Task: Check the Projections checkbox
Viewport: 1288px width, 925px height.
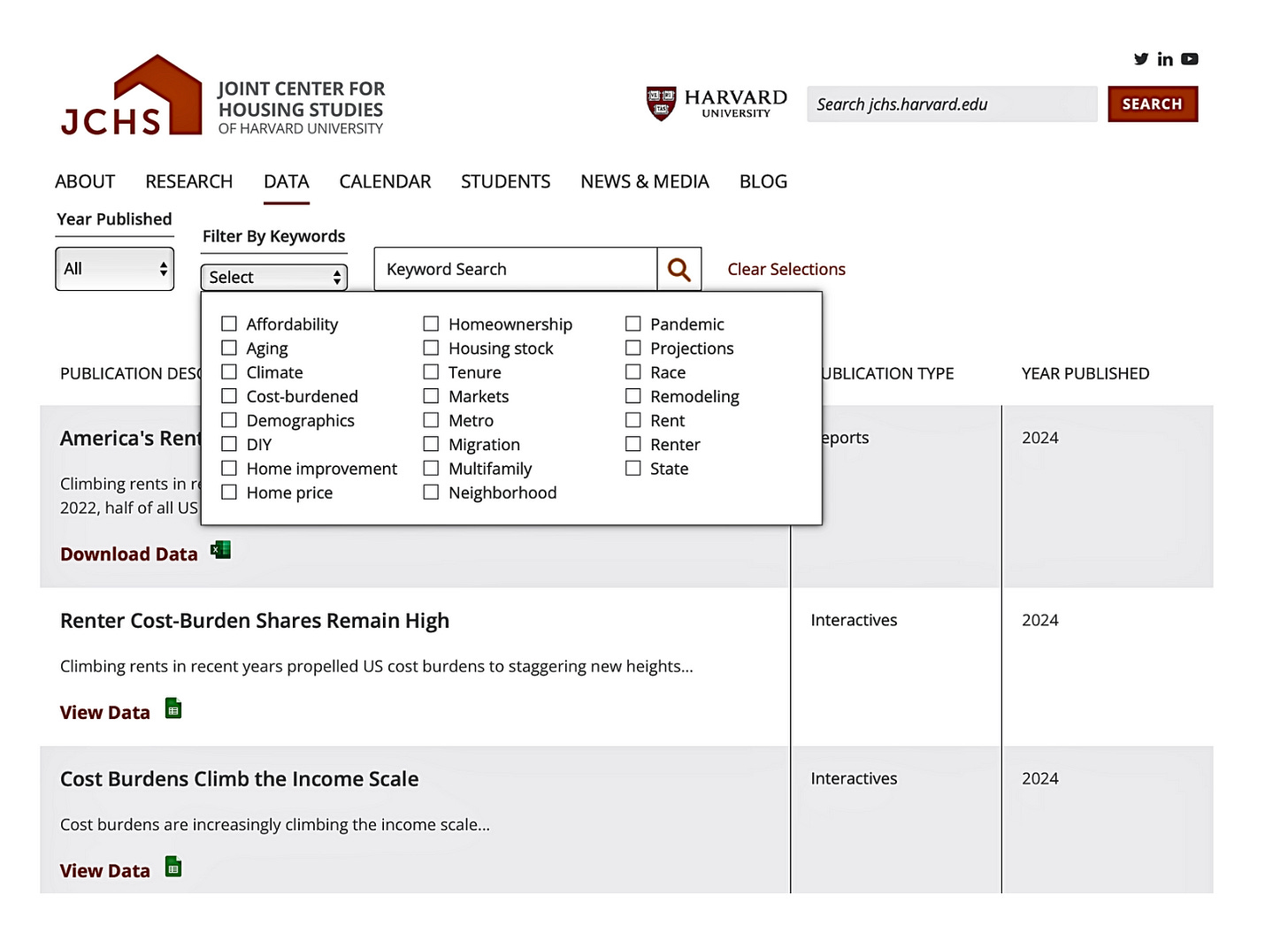Action: coord(633,348)
